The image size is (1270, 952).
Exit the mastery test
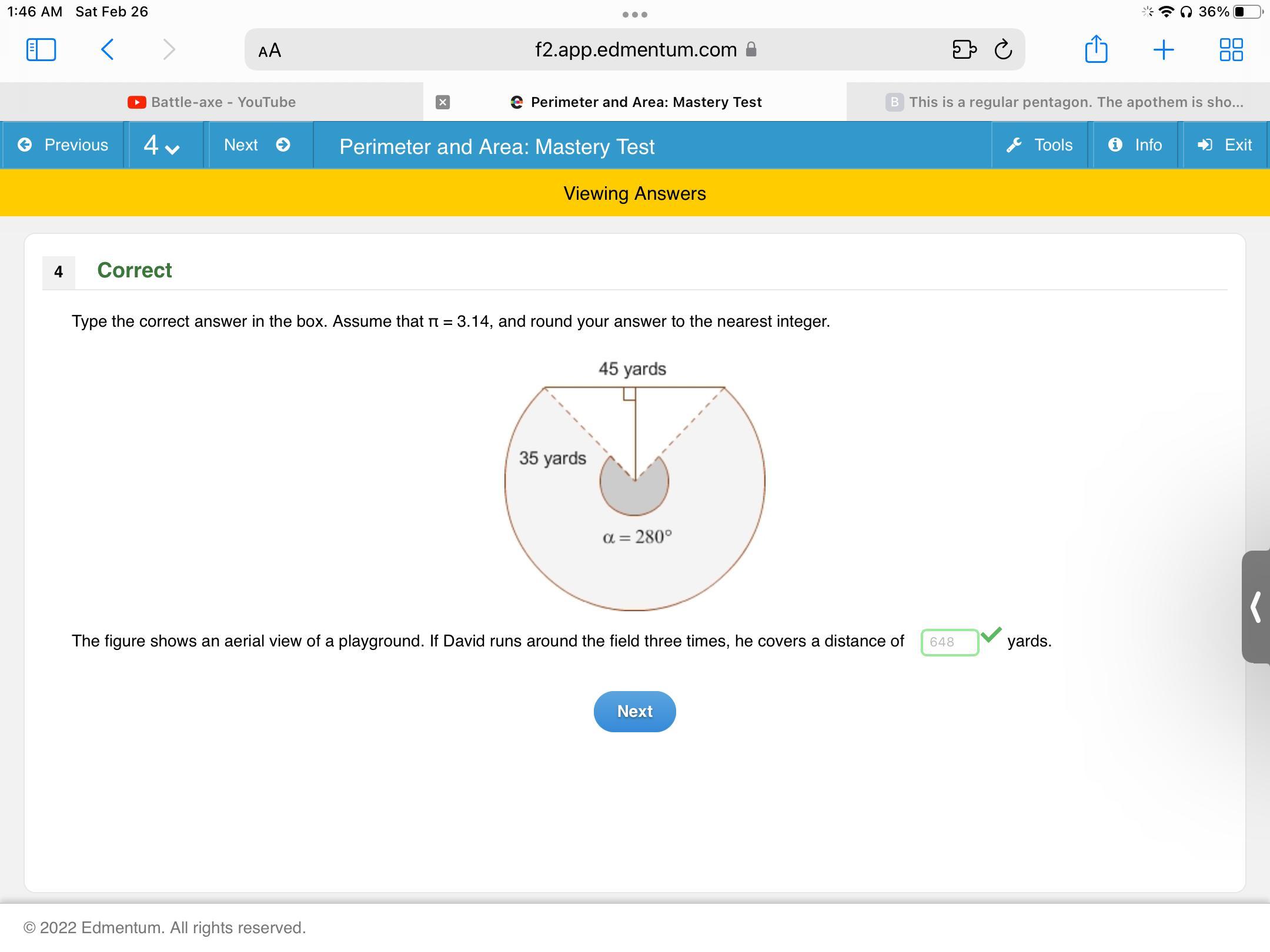[1225, 145]
